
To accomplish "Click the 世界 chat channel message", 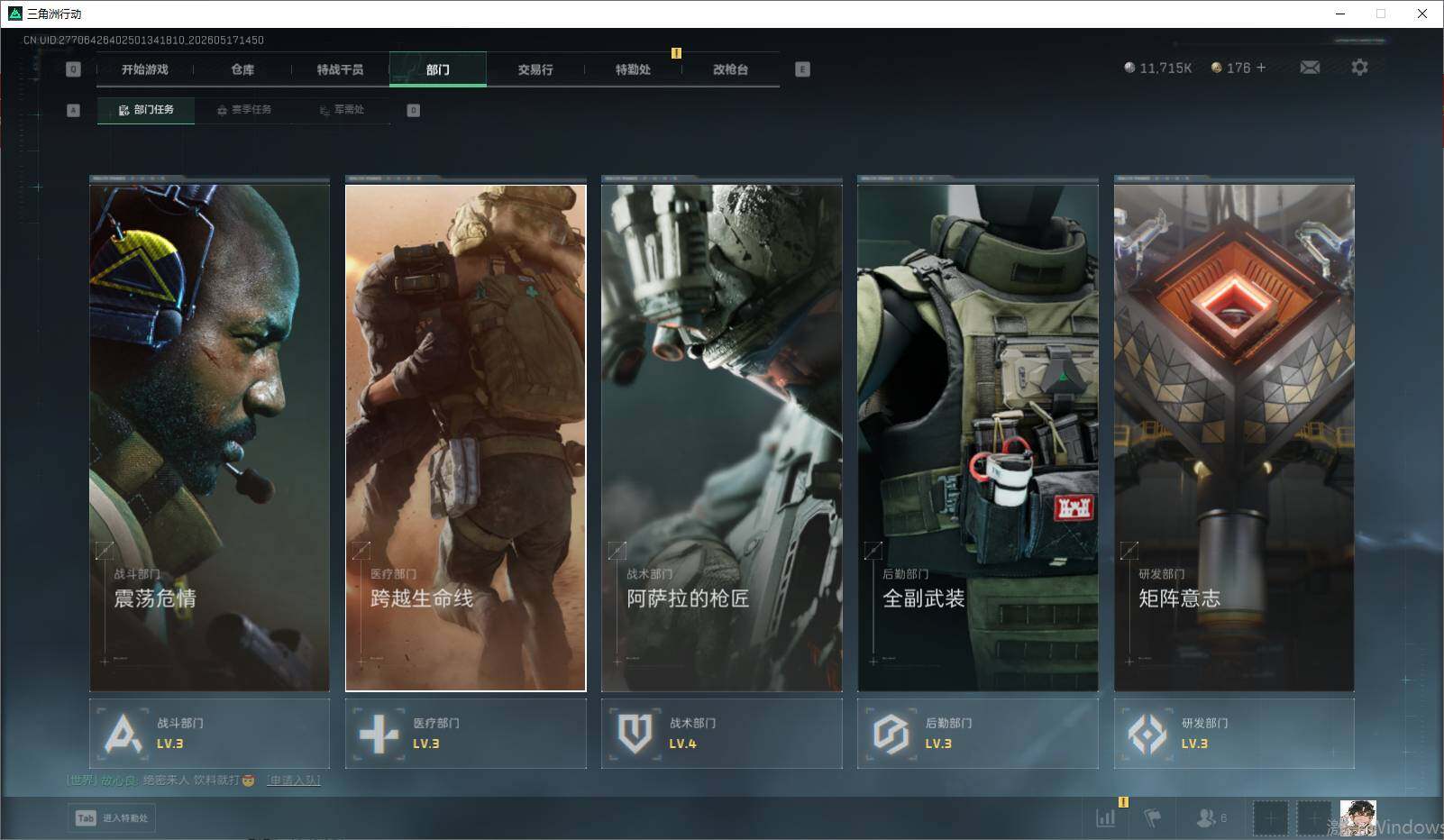I will [161, 781].
